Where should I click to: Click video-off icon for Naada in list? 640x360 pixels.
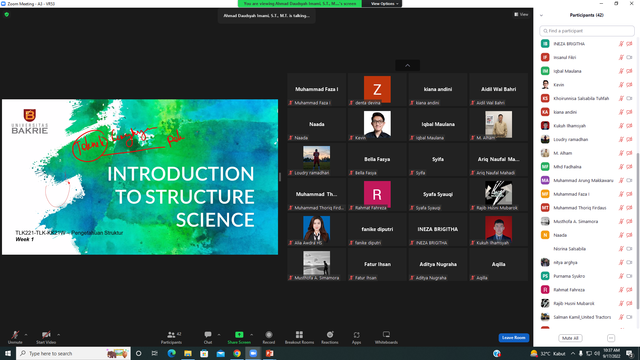tap(629, 235)
